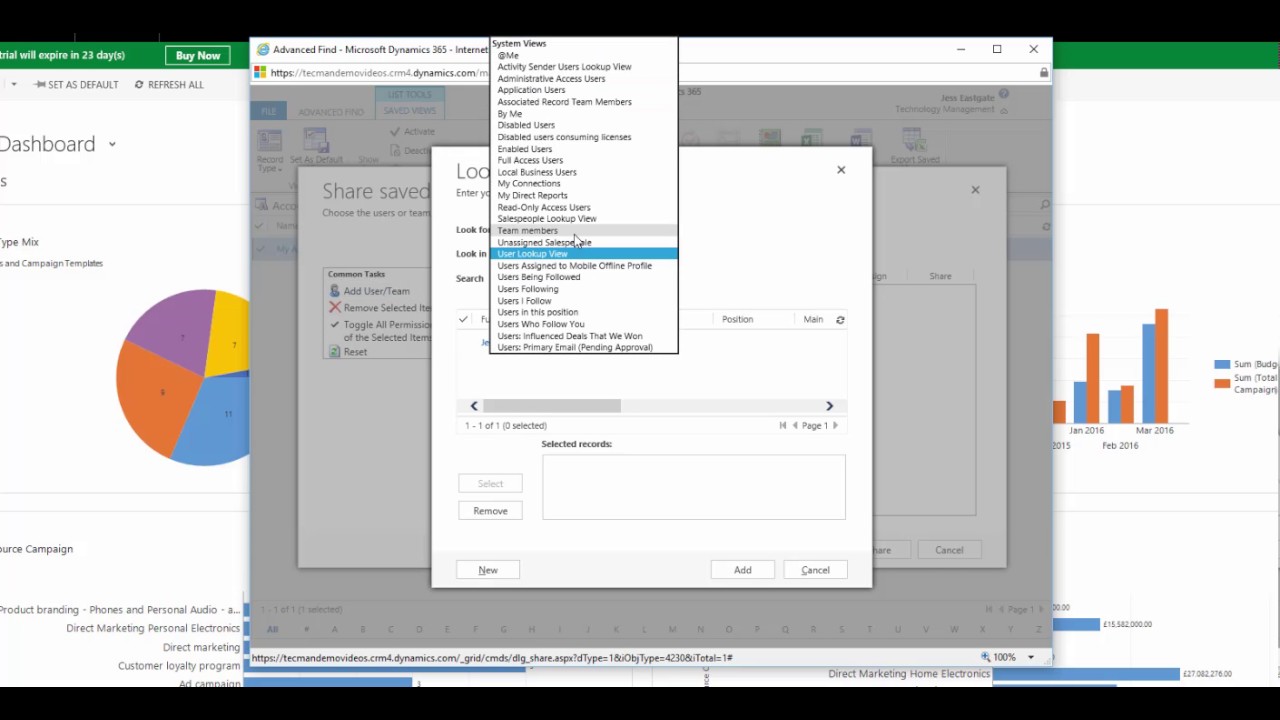Refresh the lookup results grid icon

click(840, 320)
